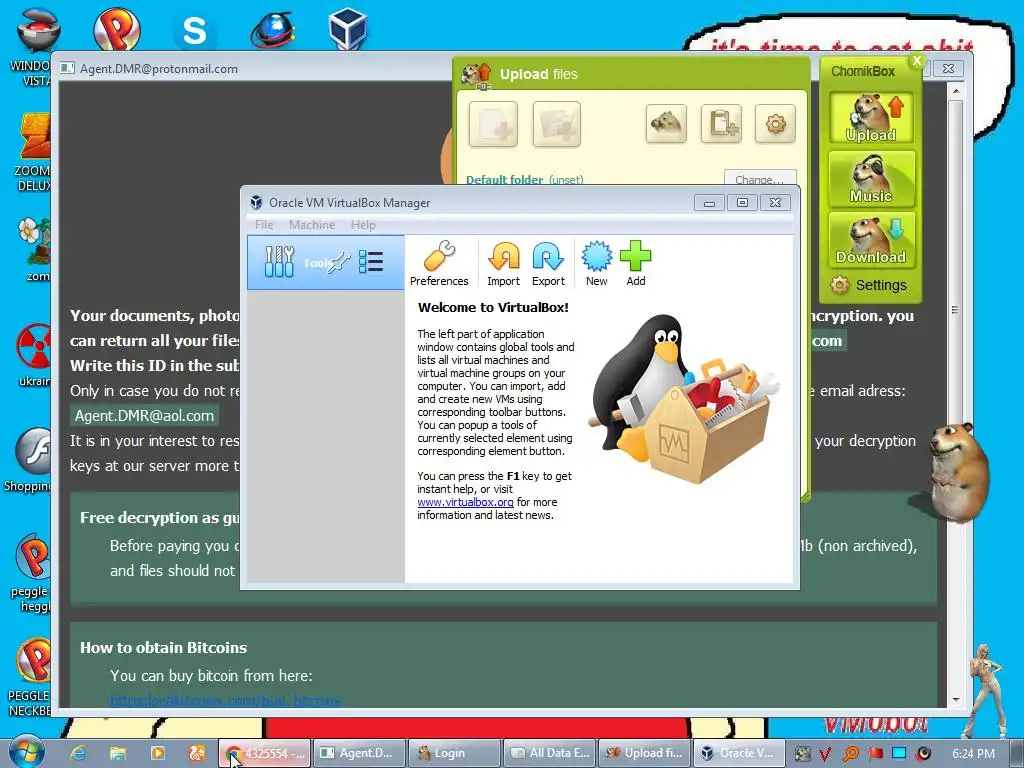1024x768 pixels.
Task: Click the hamster icon in Upload files toolbar
Action: pyautogui.click(x=666, y=123)
